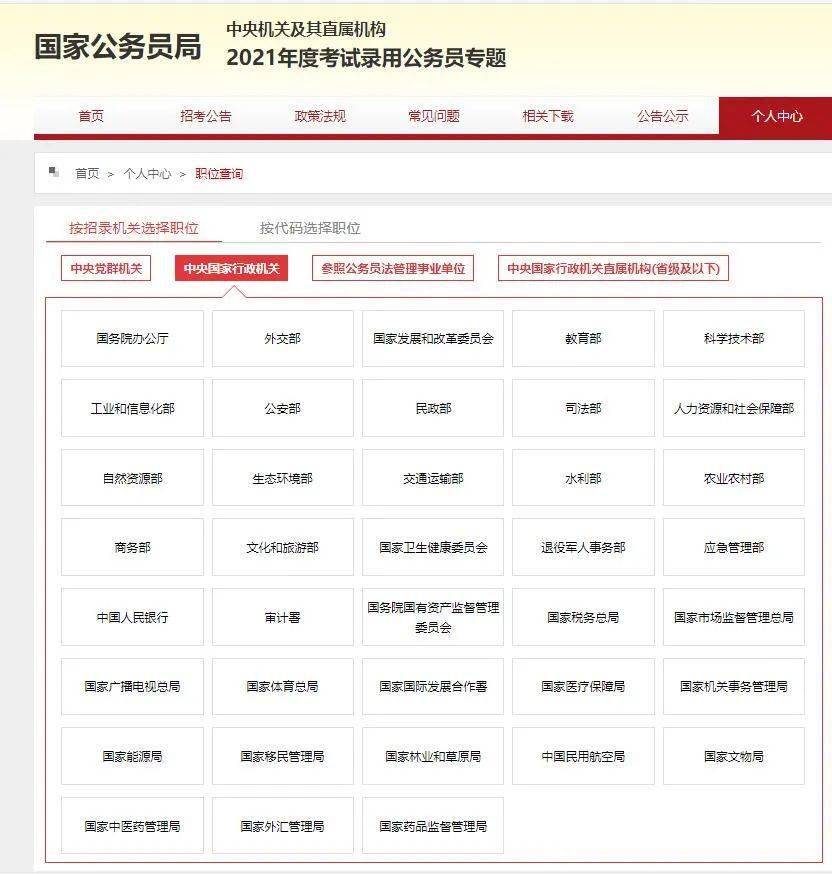Click the breadcrumb home icon
The width and height of the screenshot is (832, 874).
coord(54,172)
